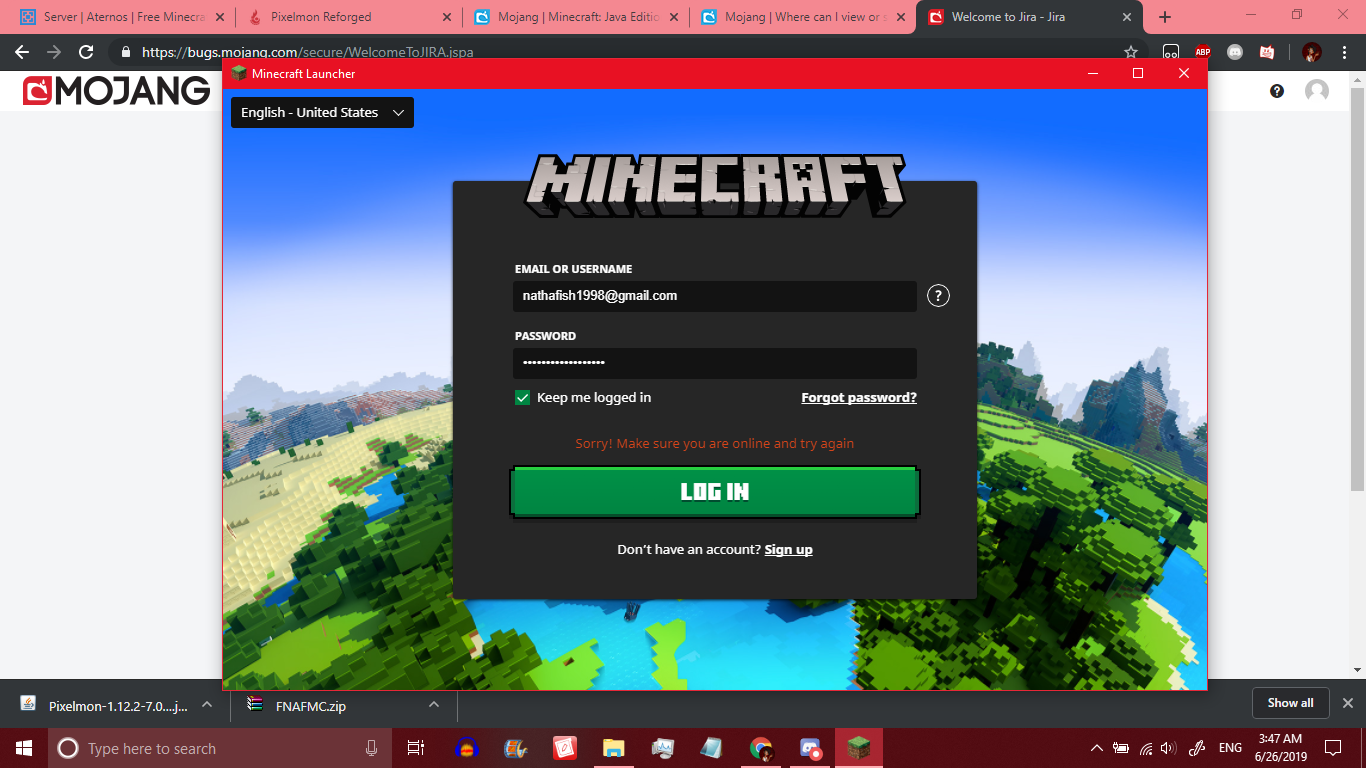Click the microphone icon in the search box

tap(372, 748)
